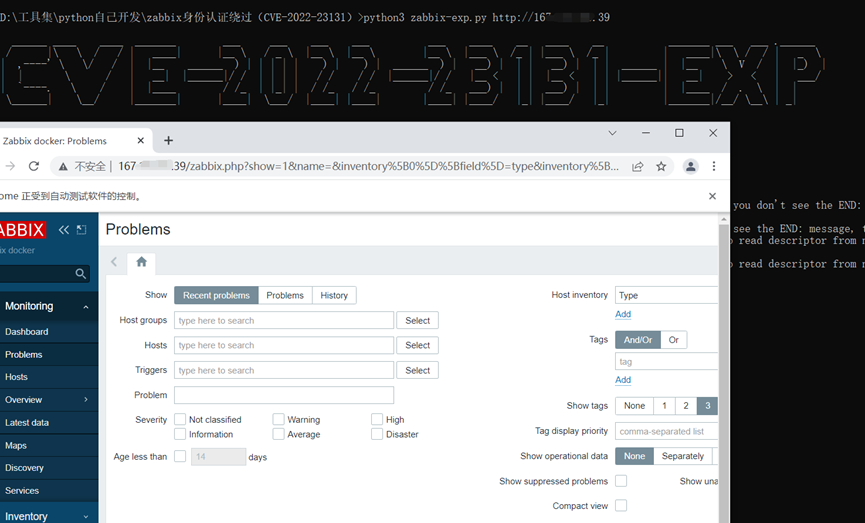Image resolution: width=865 pixels, height=523 pixels.
Task: Check Compact view option
Action: pyautogui.click(x=621, y=505)
